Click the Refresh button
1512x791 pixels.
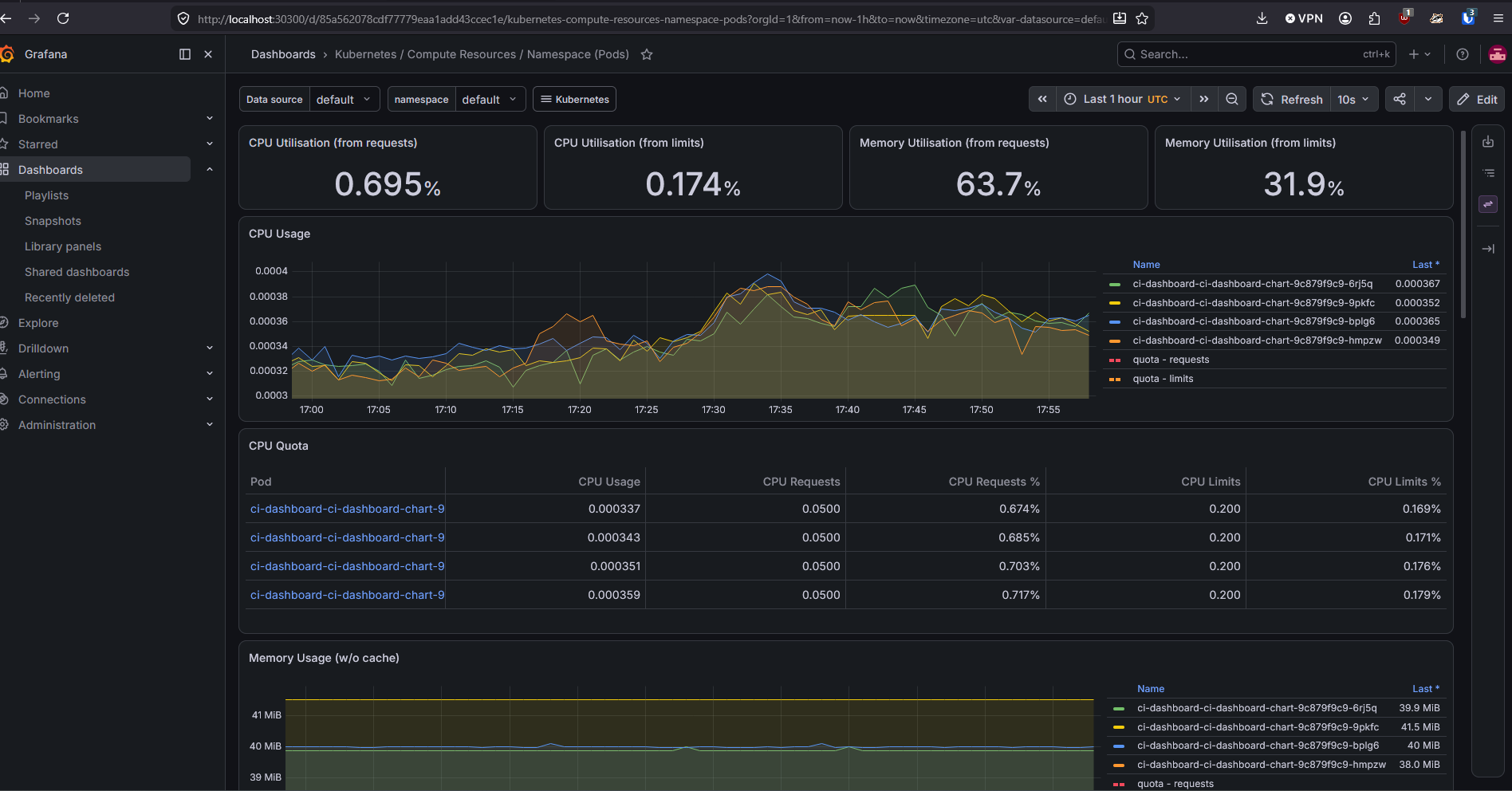coord(1292,99)
